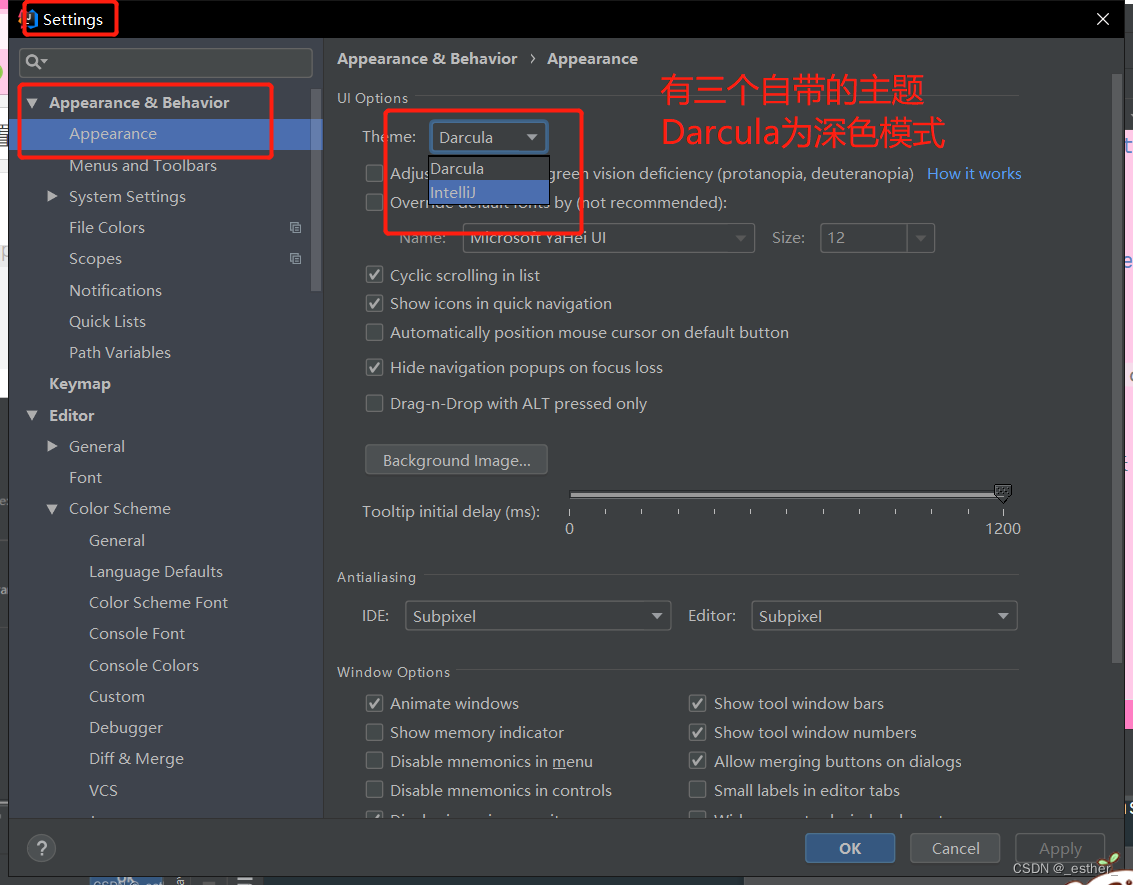Collapse the Editor section
The height and width of the screenshot is (885, 1133).
pos(32,415)
